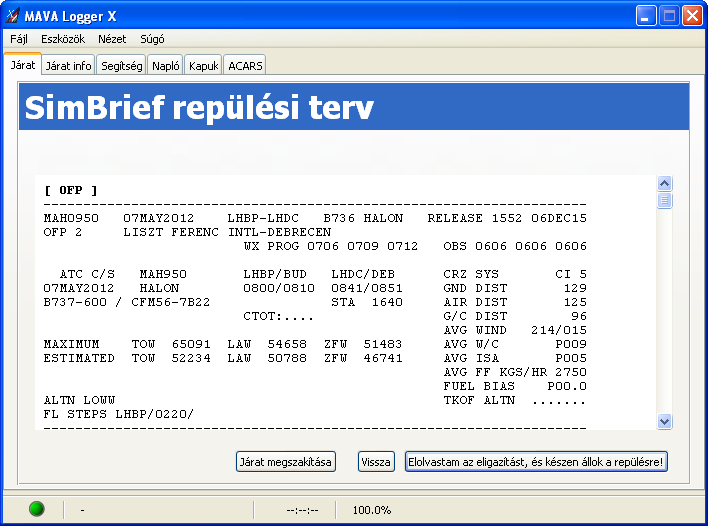Click the 'OBS 0606 0606 0606' text
The height and width of the screenshot is (526, 708).
pyautogui.click(x=515, y=246)
